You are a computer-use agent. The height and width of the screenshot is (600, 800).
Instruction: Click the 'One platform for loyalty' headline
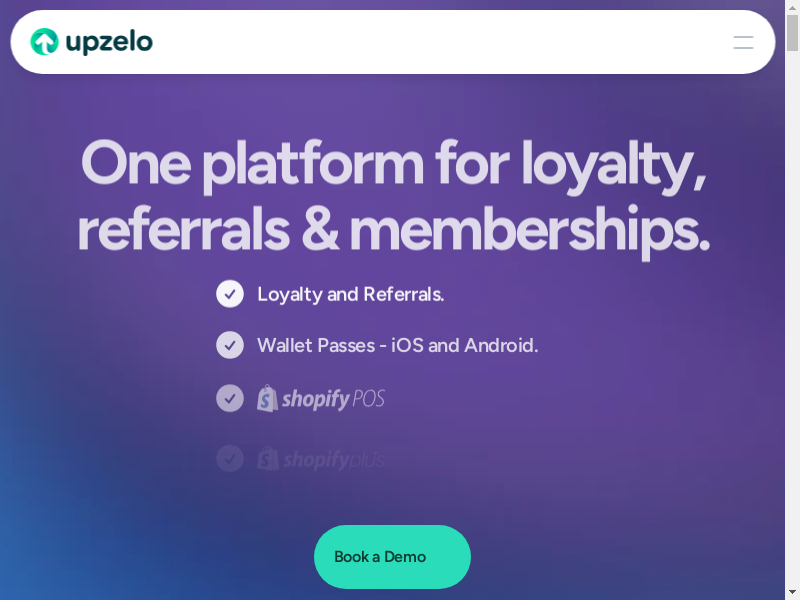point(393,163)
